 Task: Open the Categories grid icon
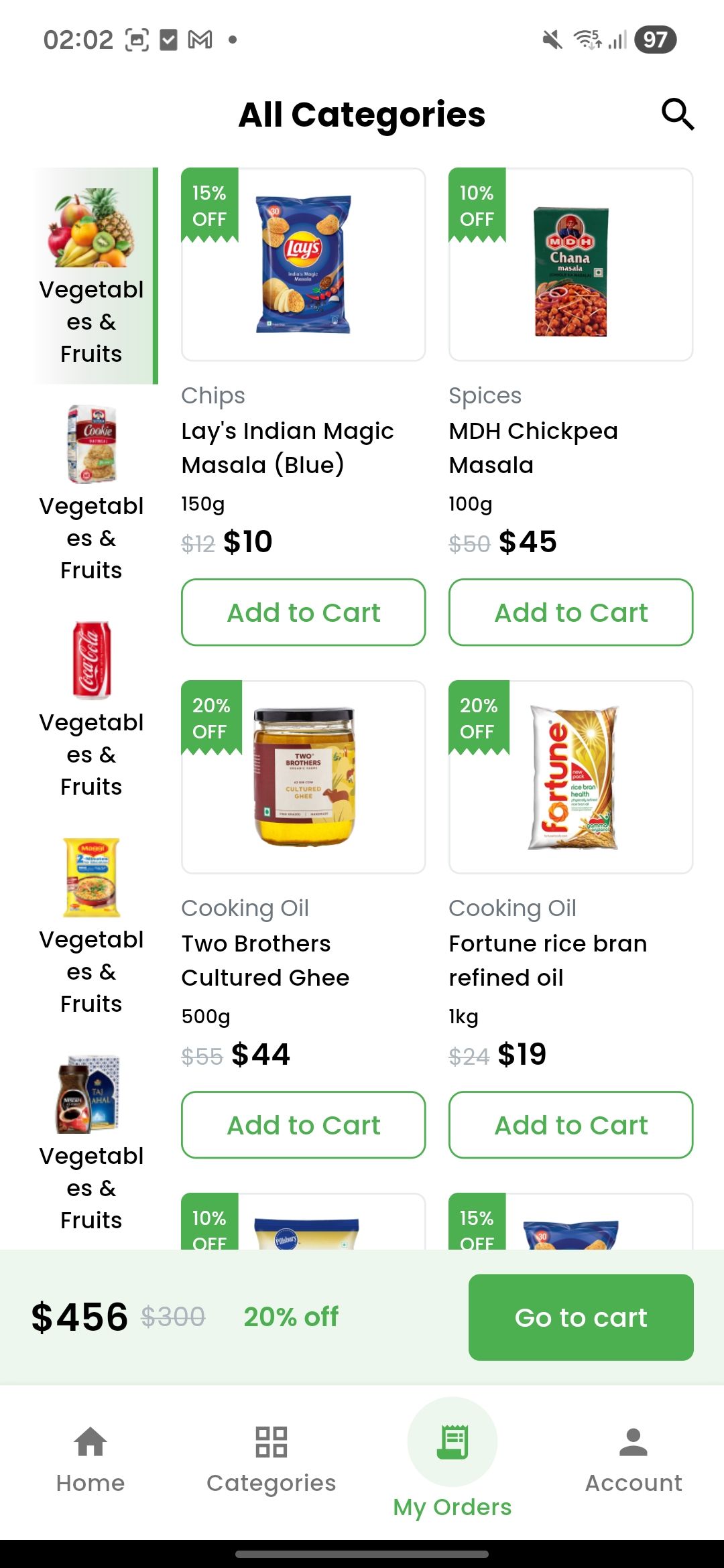click(x=271, y=1442)
